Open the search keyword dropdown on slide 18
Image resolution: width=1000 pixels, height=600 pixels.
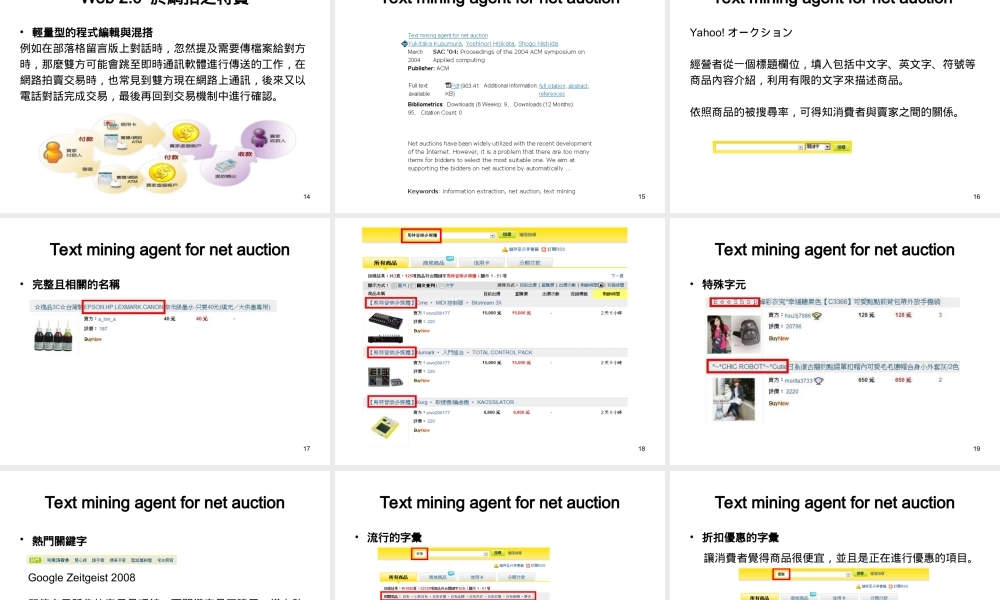pos(493,233)
